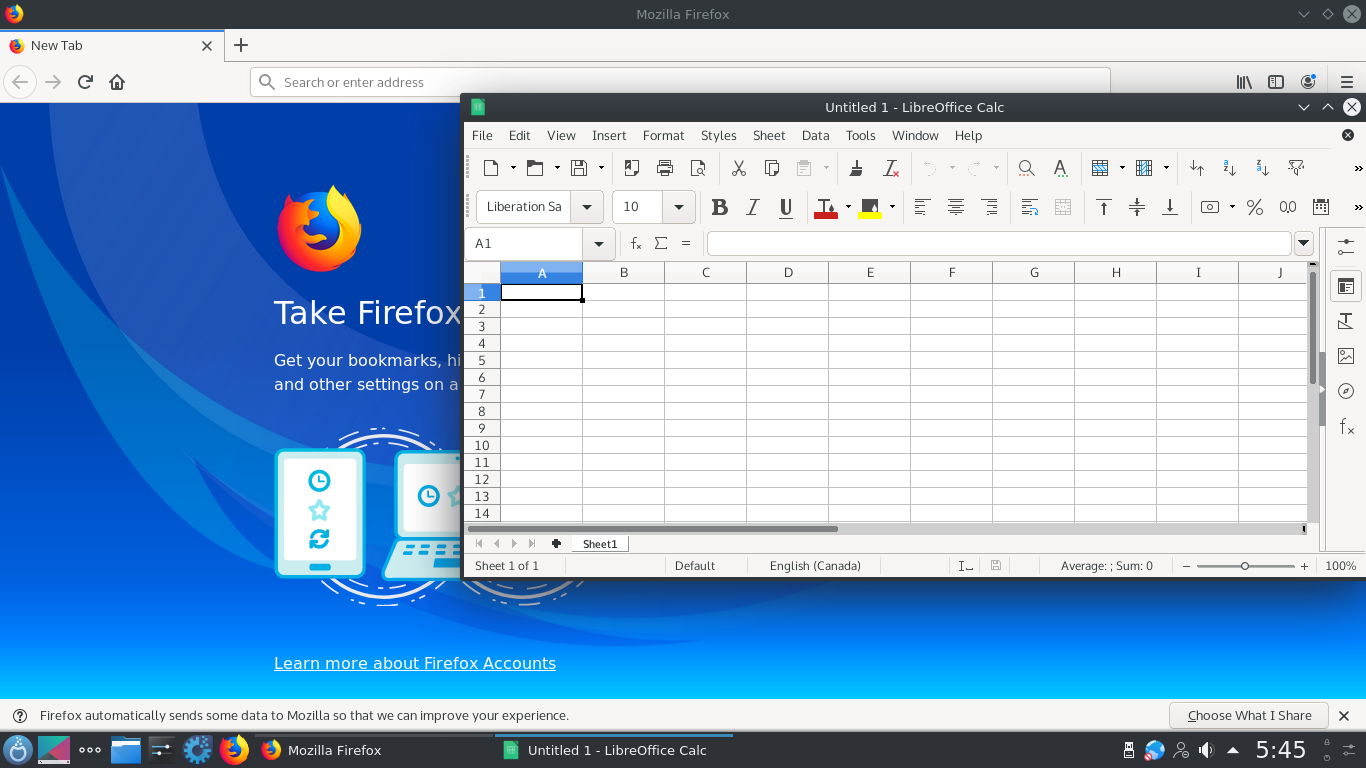The width and height of the screenshot is (1366, 768).
Task: Click Choose What I Share button in Firefox
Action: pos(1249,715)
